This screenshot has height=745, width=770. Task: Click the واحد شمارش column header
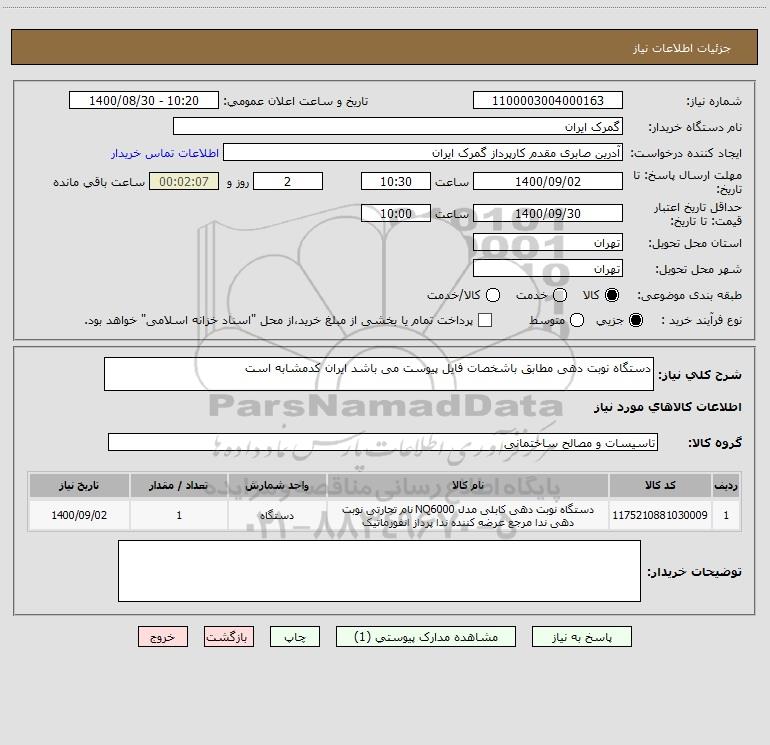(x=277, y=485)
